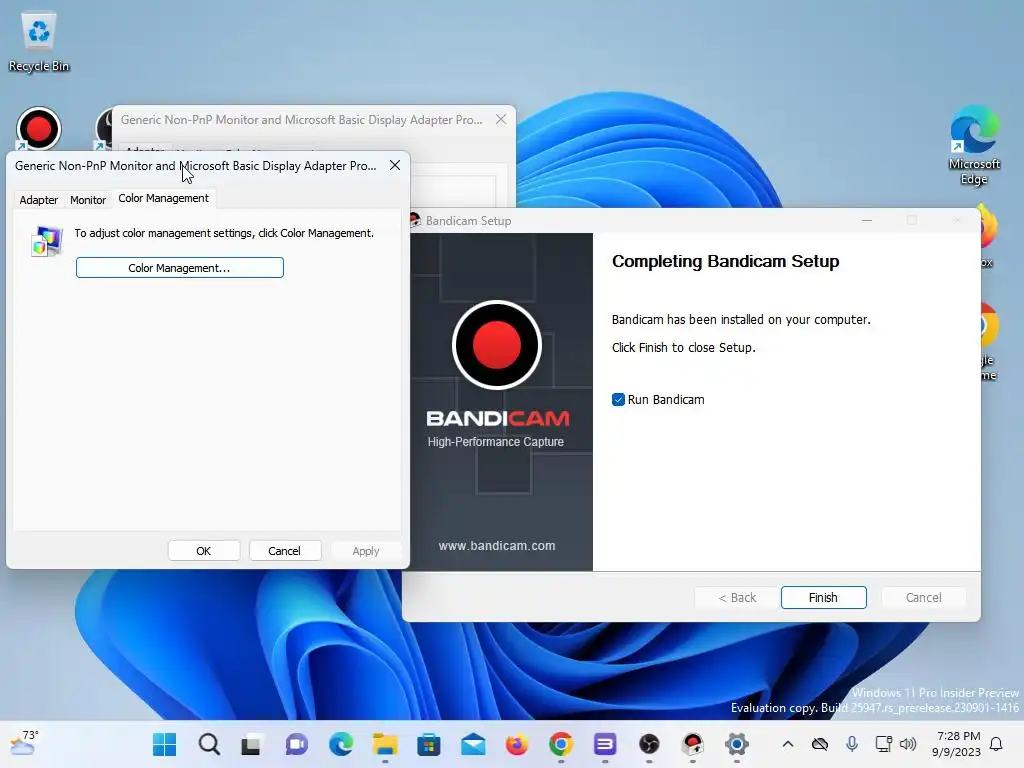This screenshot has height=768, width=1024.
Task: Open the weather widget showing 73°
Action: 24,743
